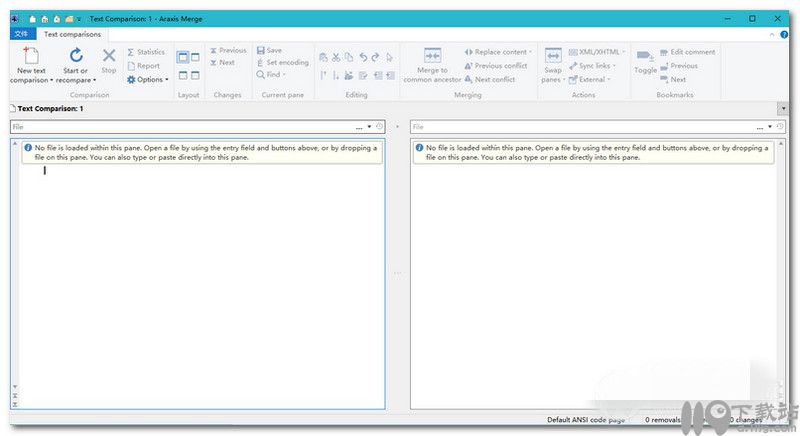This screenshot has width=800, height=436.
Task: Click third icon in Editing group's bottom row
Action: tap(349, 75)
